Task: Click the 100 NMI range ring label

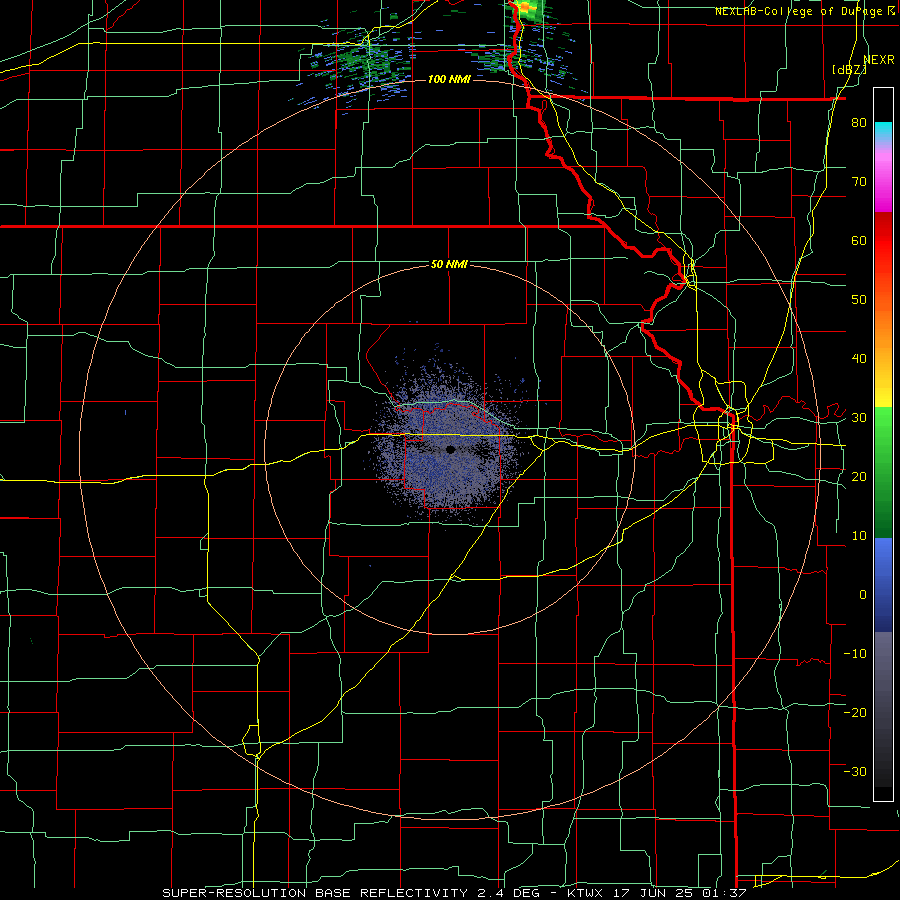Action: coord(449,79)
